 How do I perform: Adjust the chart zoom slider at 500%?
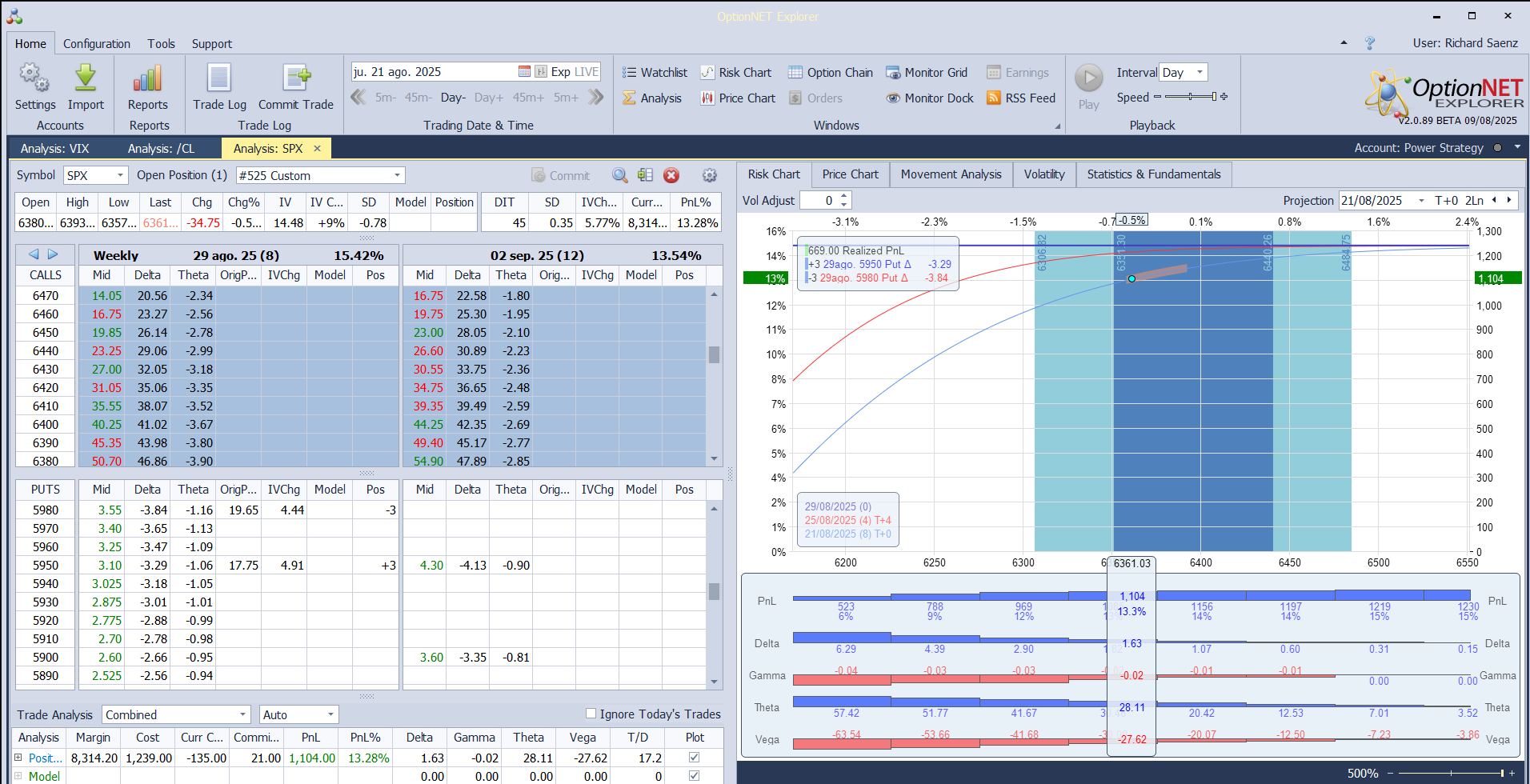(1450, 774)
